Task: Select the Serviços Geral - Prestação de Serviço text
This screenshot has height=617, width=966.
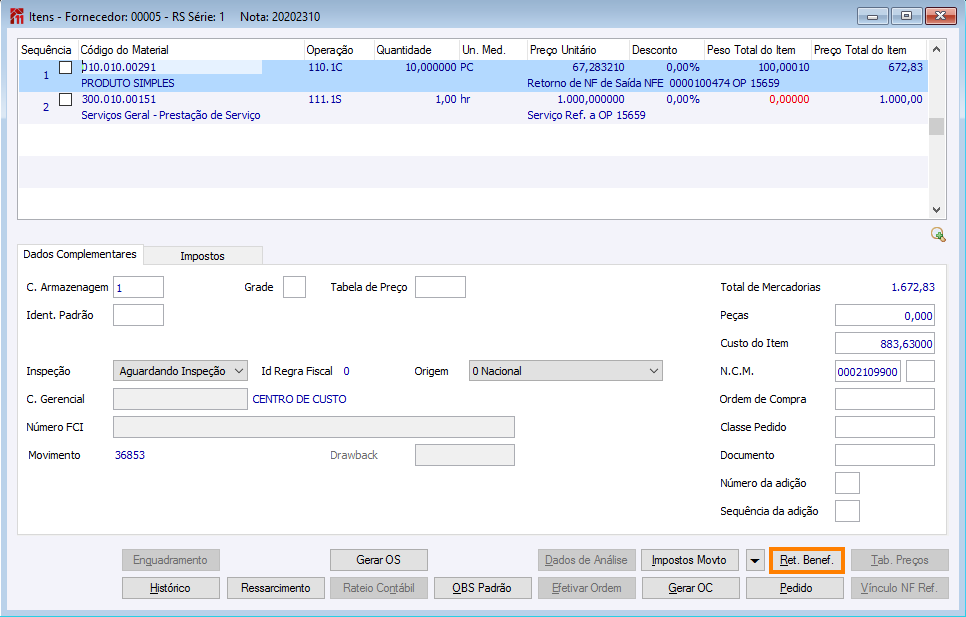Action: [171, 115]
